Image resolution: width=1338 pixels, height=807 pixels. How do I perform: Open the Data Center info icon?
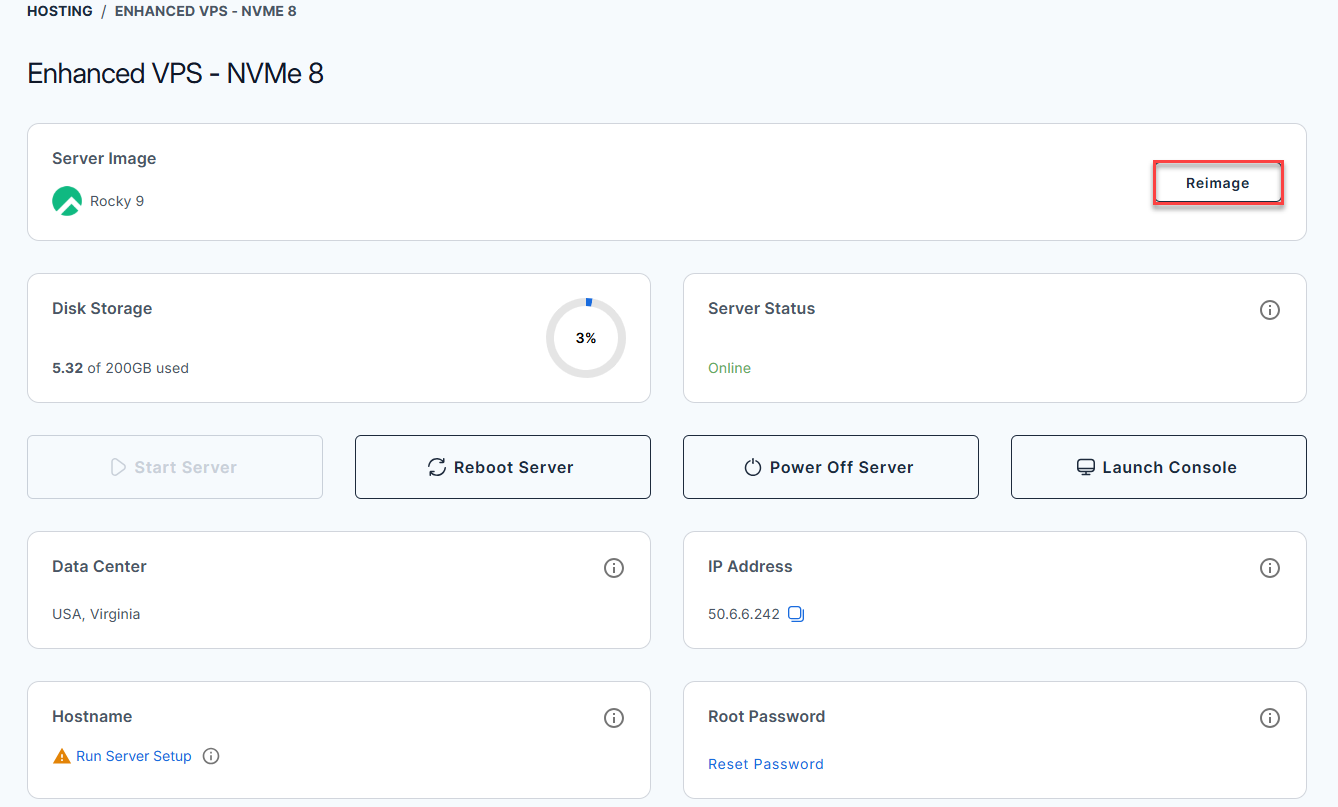click(614, 567)
